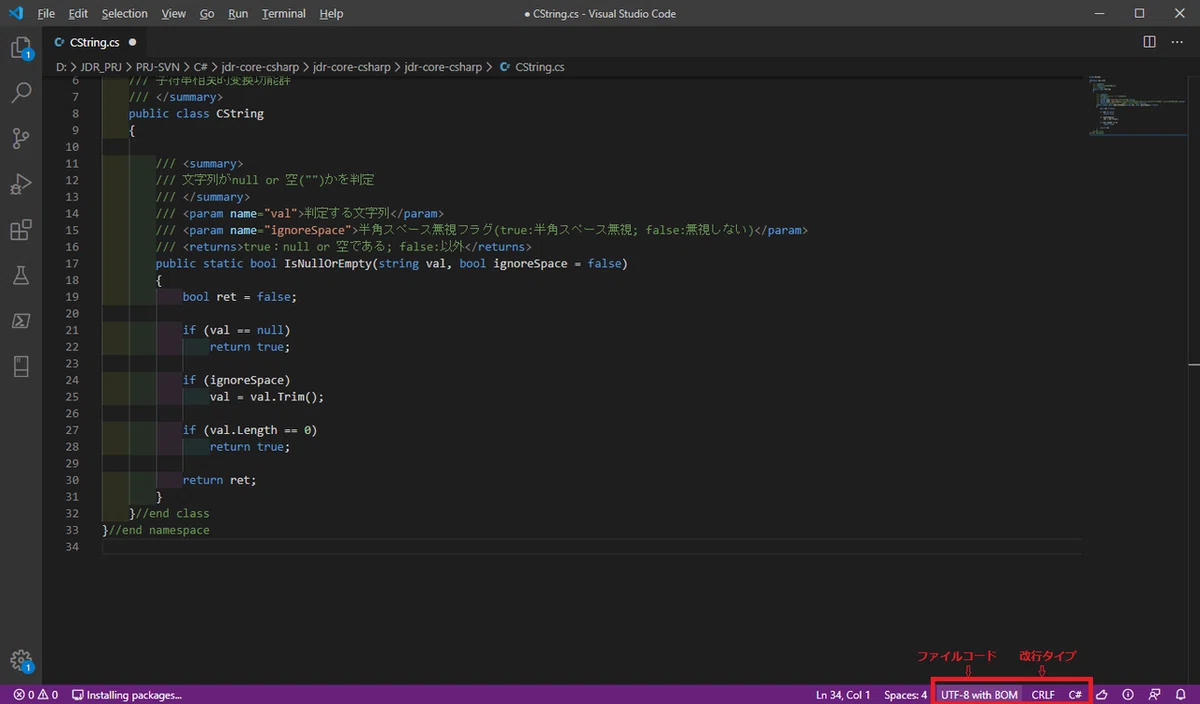Click "}//end class" line

click(x=169, y=513)
